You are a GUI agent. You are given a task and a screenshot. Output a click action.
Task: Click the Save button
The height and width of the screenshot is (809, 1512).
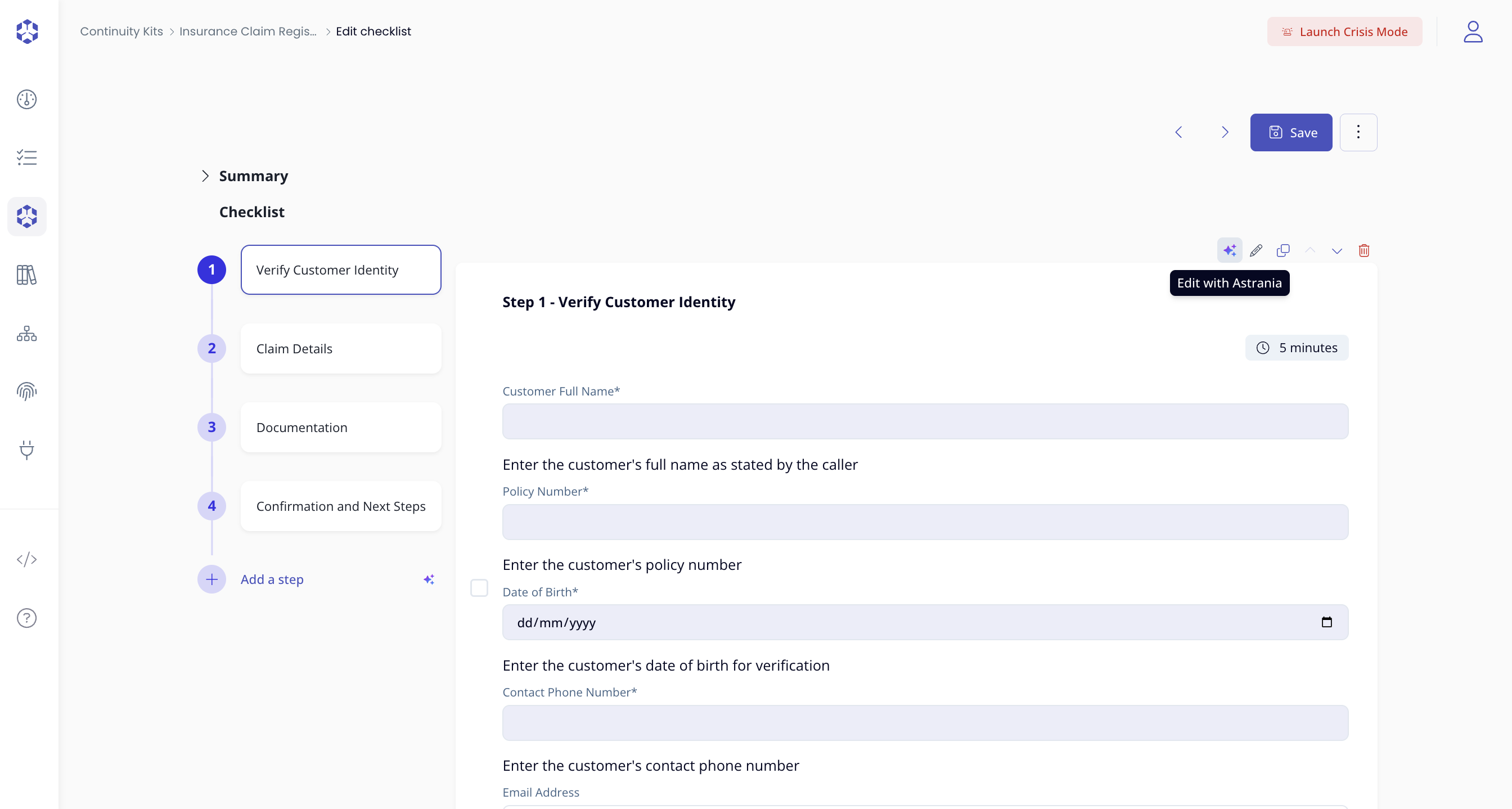coord(1291,132)
